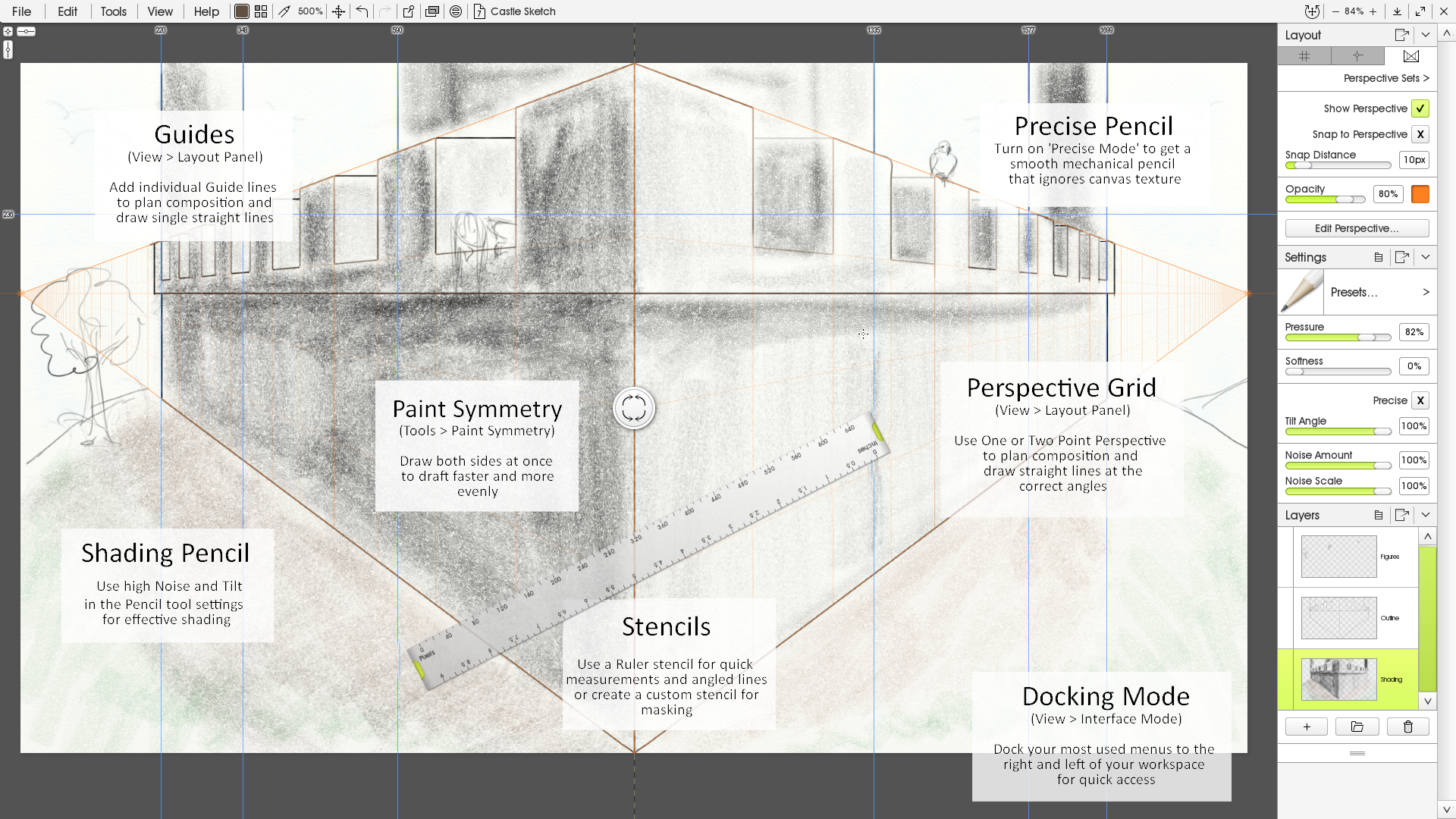Click the new layer group folder icon

(1357, 726)
